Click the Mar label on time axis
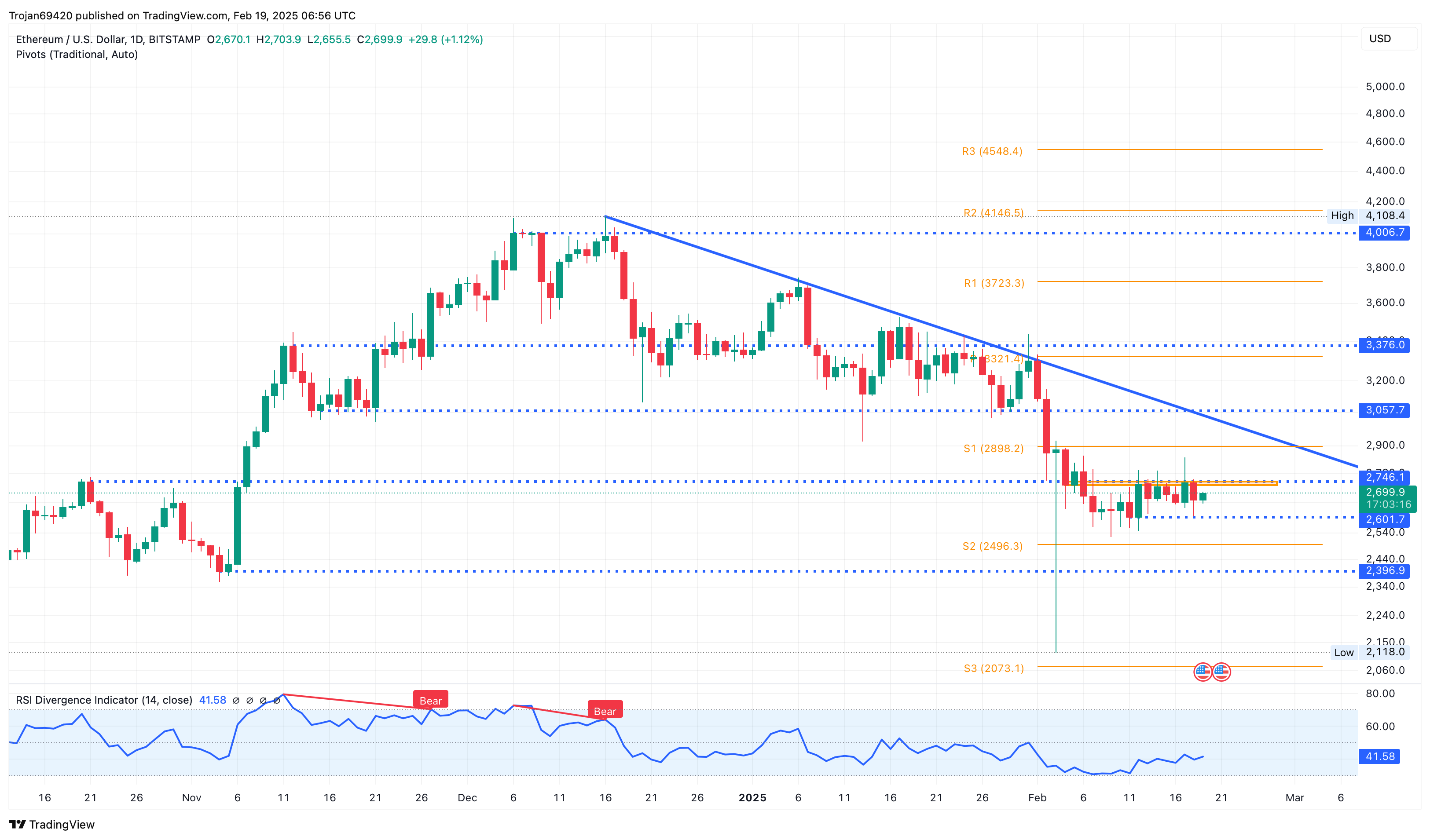Viewport: 1430px width, 840px height. pyautogui.click(x=1294, y=798)
